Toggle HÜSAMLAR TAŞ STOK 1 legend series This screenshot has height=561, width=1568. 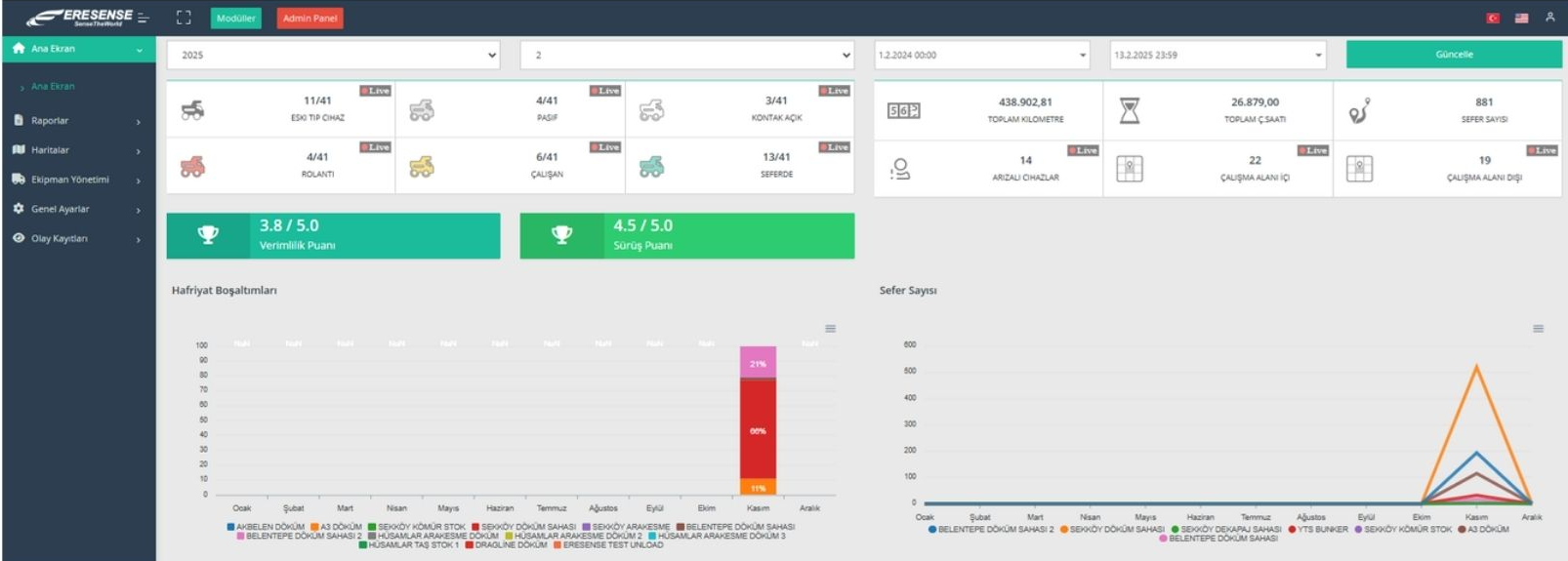pyautogui.click(x=409, y=545)
